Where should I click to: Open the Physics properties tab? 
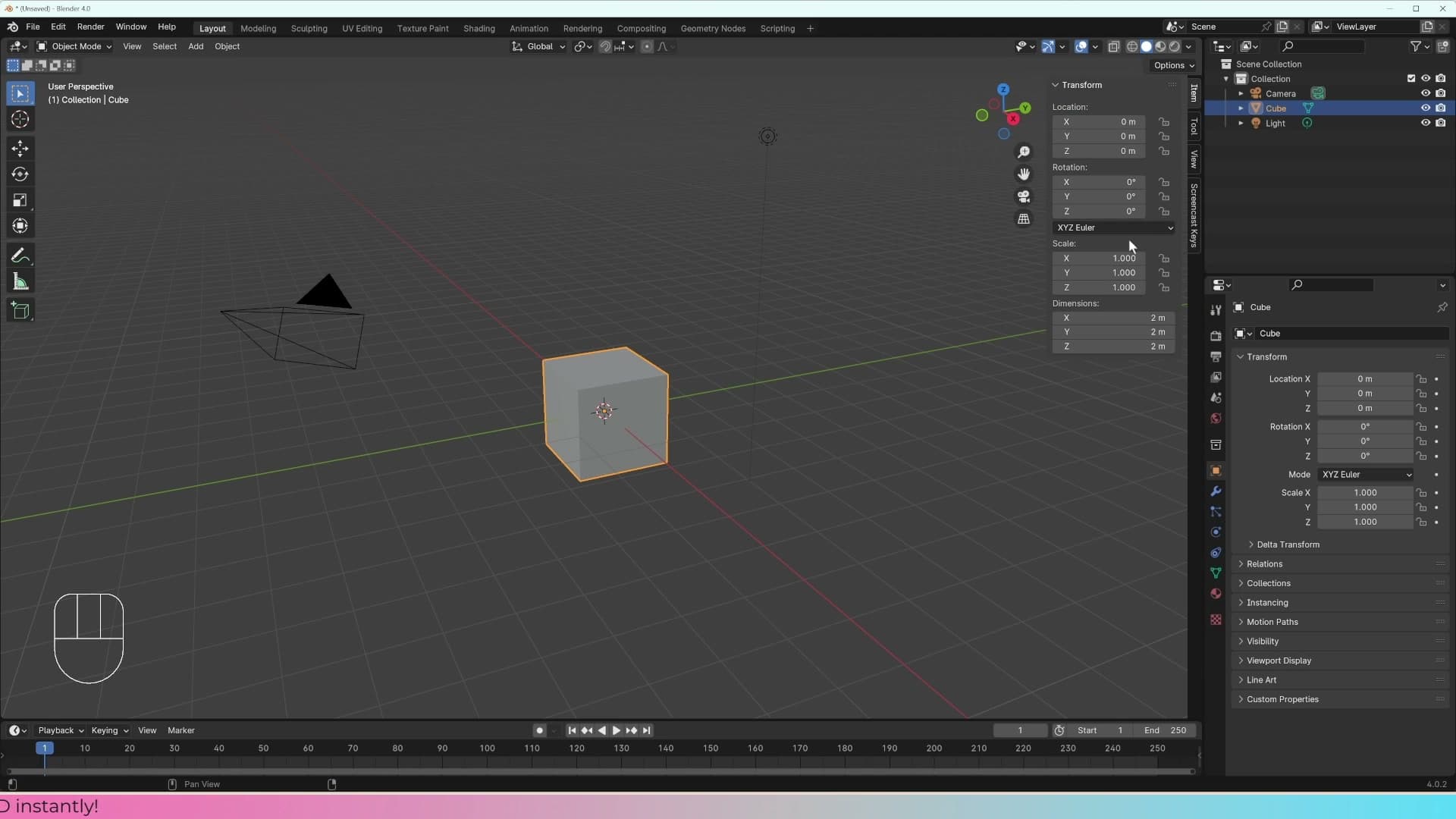1216,532
